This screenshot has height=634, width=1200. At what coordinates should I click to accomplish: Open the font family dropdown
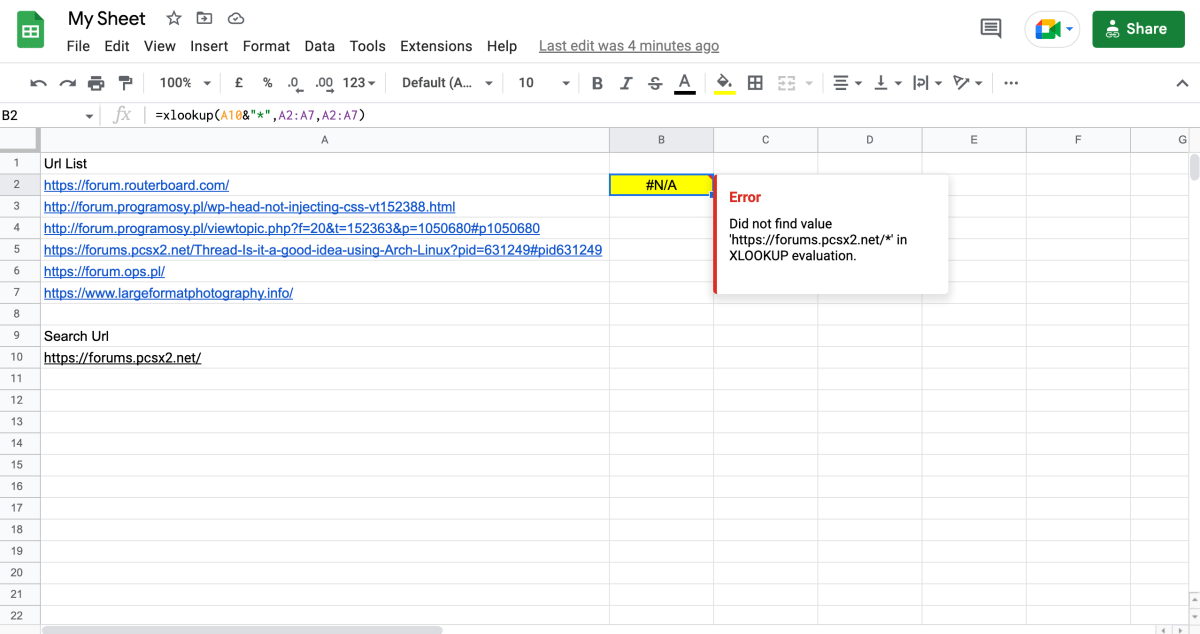[447, 83]
